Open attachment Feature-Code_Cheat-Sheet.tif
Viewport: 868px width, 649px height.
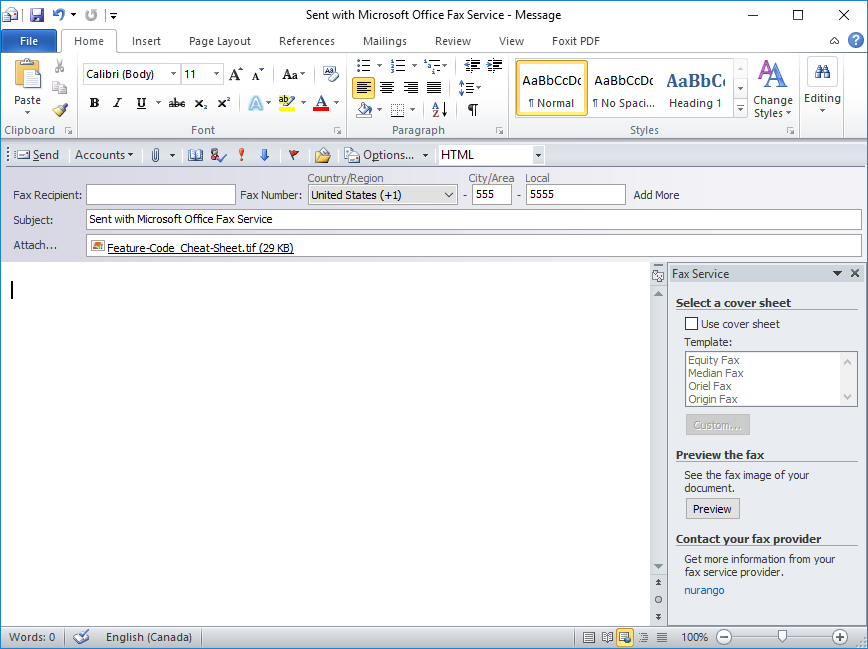coord(200,248)
